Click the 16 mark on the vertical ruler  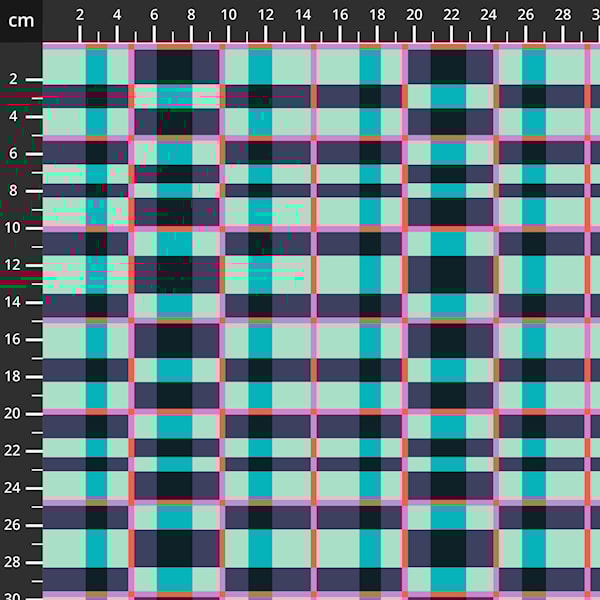point(14,339)
